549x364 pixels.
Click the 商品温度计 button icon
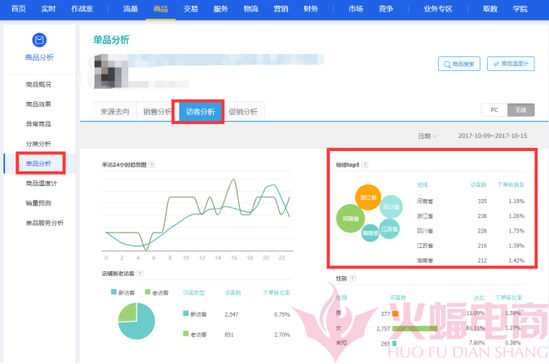pos(496,64)
